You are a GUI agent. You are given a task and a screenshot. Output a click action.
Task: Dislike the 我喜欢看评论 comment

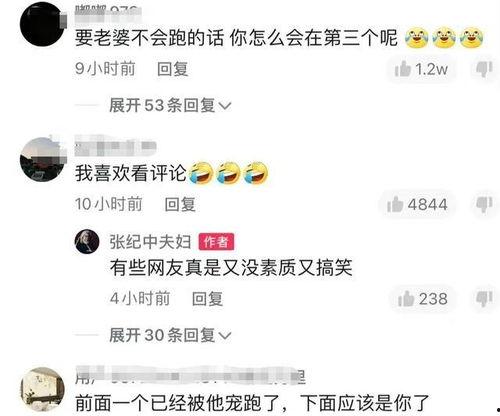tap(484, 204)
